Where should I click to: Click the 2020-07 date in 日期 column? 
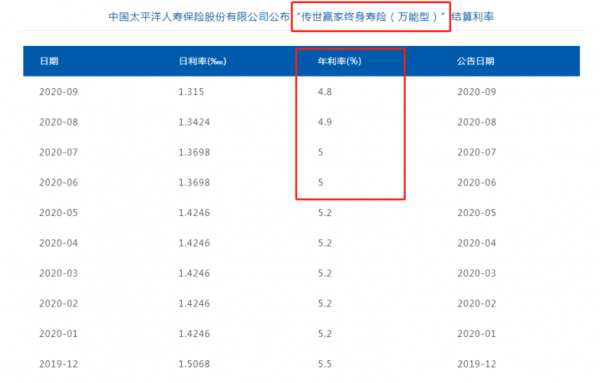59,152
